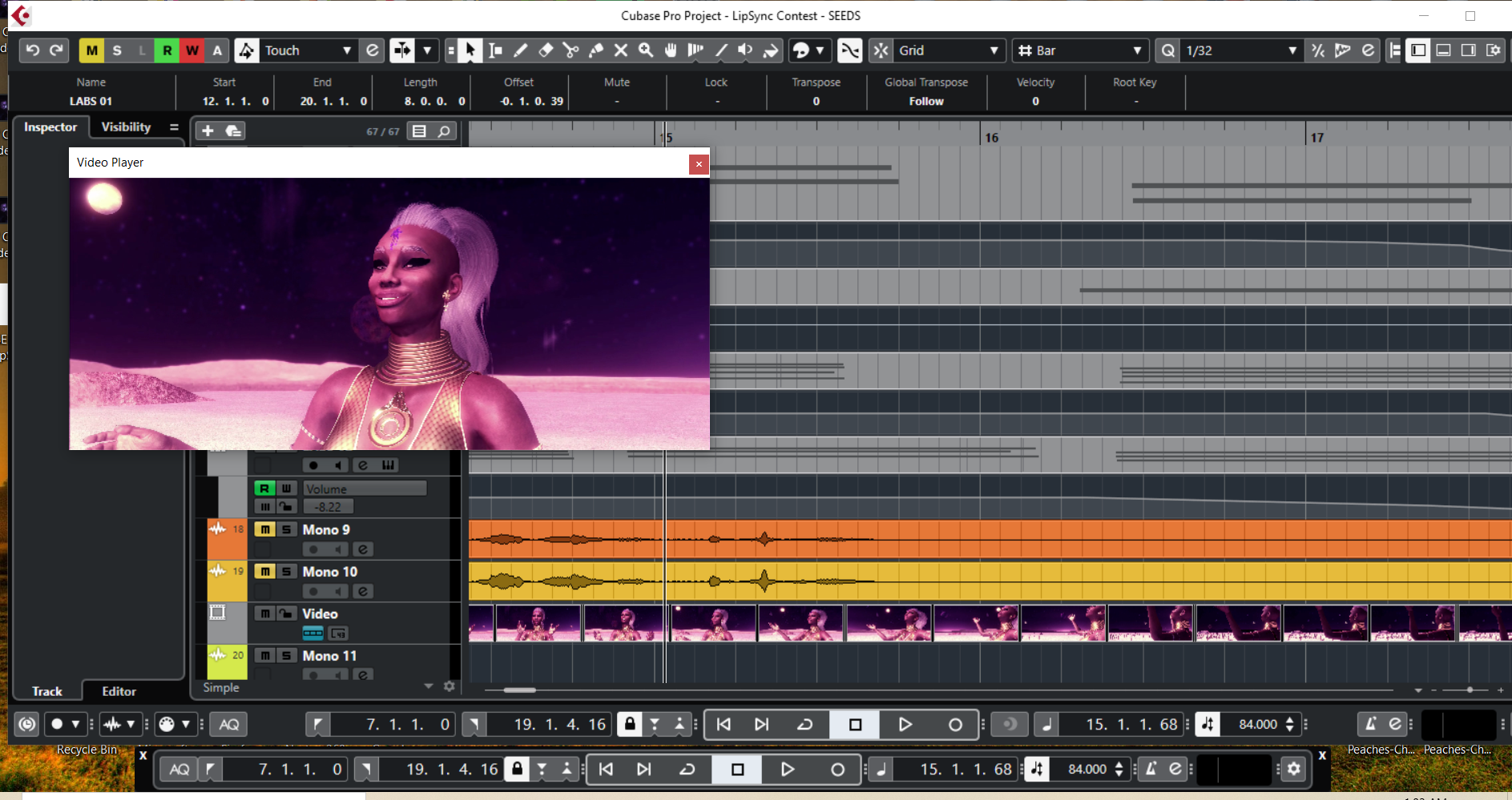Close the Video Player window
The height and width of the screenshot is (800, 1512).
point(699,164)
